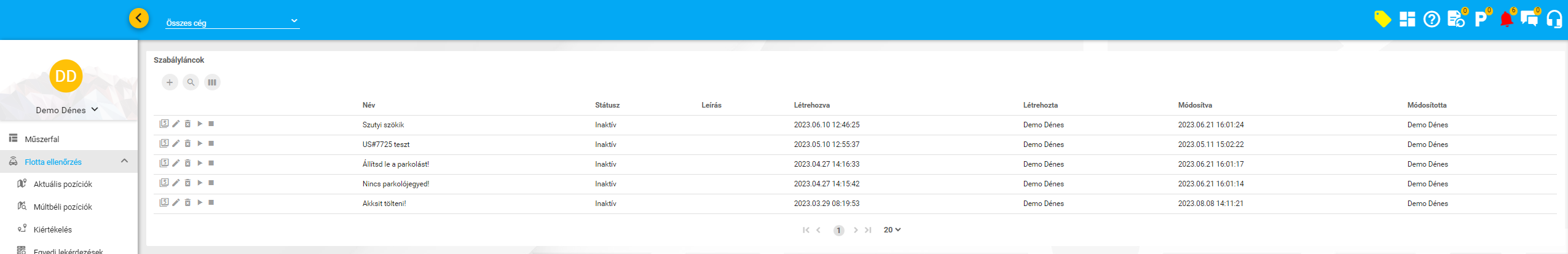Edit the 'Szutyi szökik' rule with pencil icon
Image resolution: width=1568 pixels, height=254 pixels.
click(176, 124)
